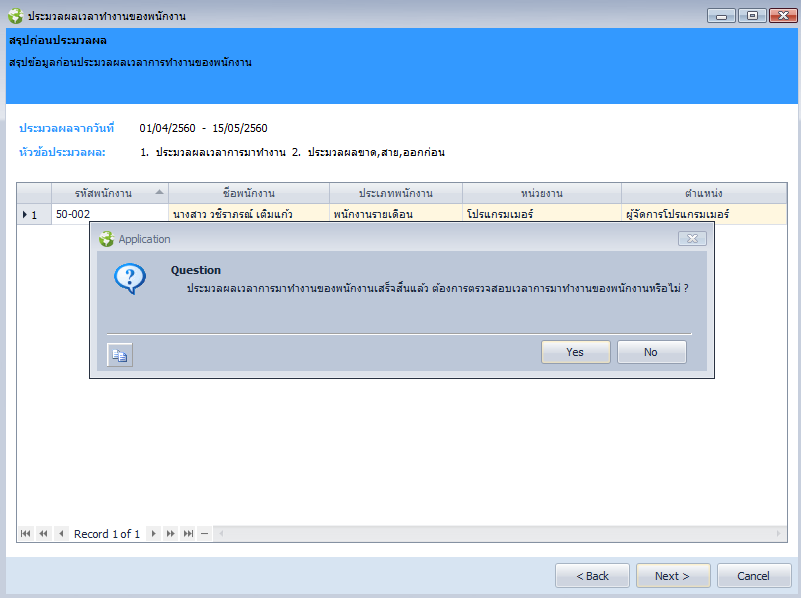Select cell พนักงานรายเดือน

(x=396, y=214)
